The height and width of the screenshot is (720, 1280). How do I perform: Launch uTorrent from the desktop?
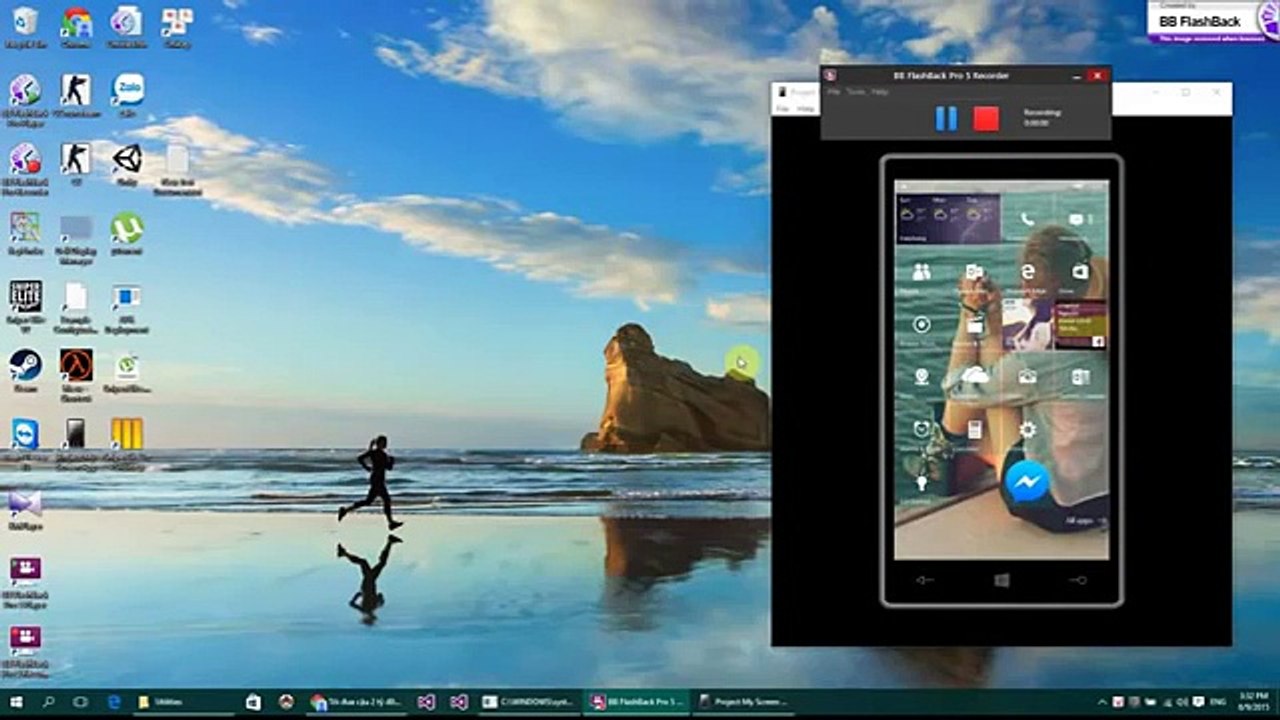(x=127, y=233)
